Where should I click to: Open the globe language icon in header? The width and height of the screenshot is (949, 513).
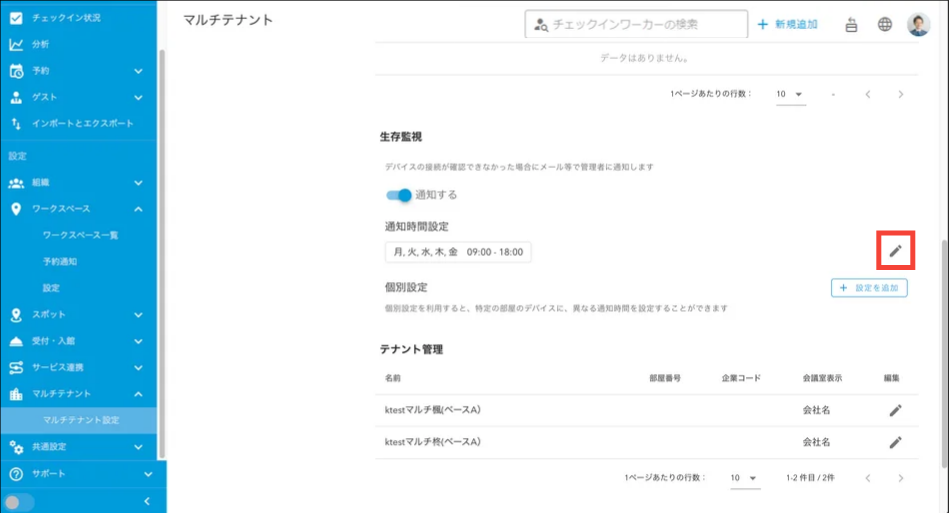[x=885, y=24]
